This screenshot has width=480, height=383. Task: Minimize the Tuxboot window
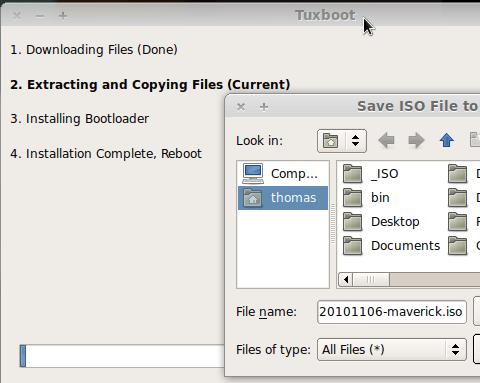pyautogui.click(x=40, y=15)
